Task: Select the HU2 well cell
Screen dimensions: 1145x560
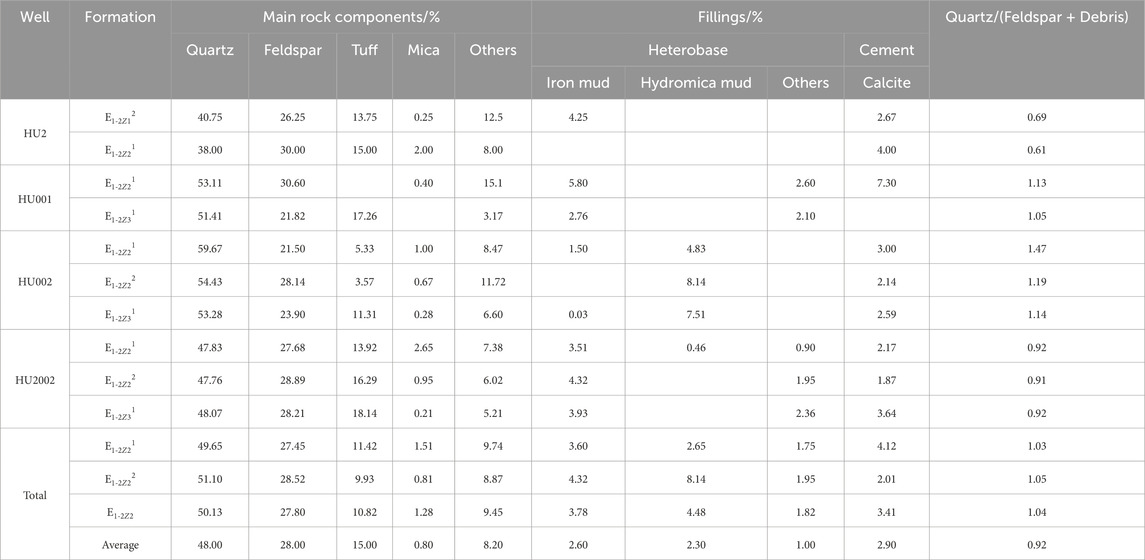Action: click(x=34, y=133)
